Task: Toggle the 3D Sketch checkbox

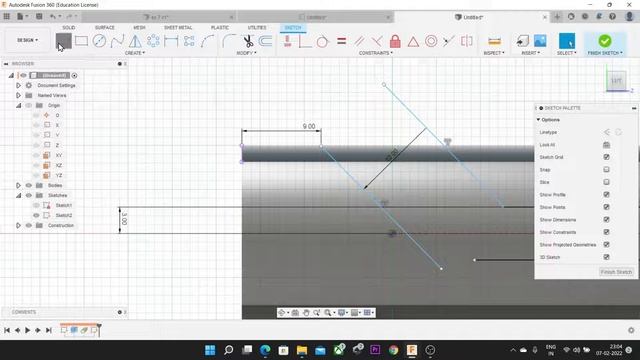Action: click(x=606, y=257)
